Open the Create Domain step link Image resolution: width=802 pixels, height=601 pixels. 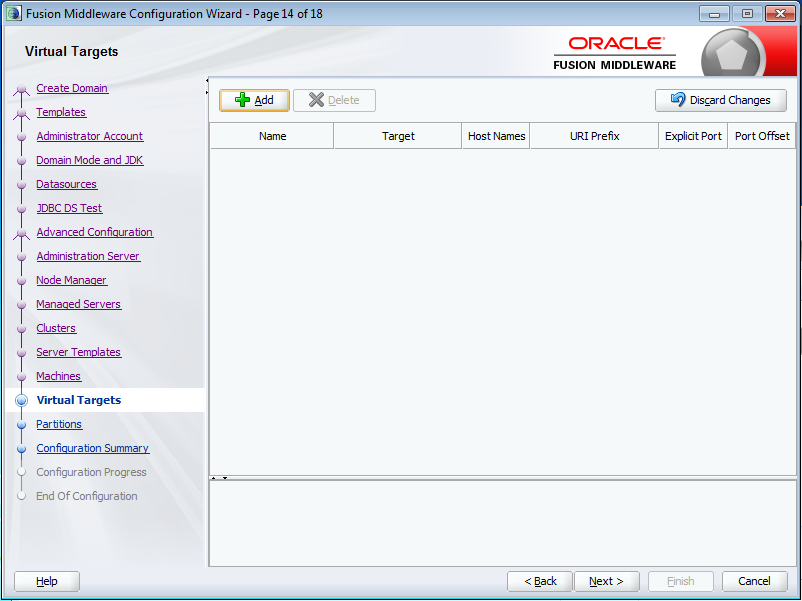click(x=72, y=88)
